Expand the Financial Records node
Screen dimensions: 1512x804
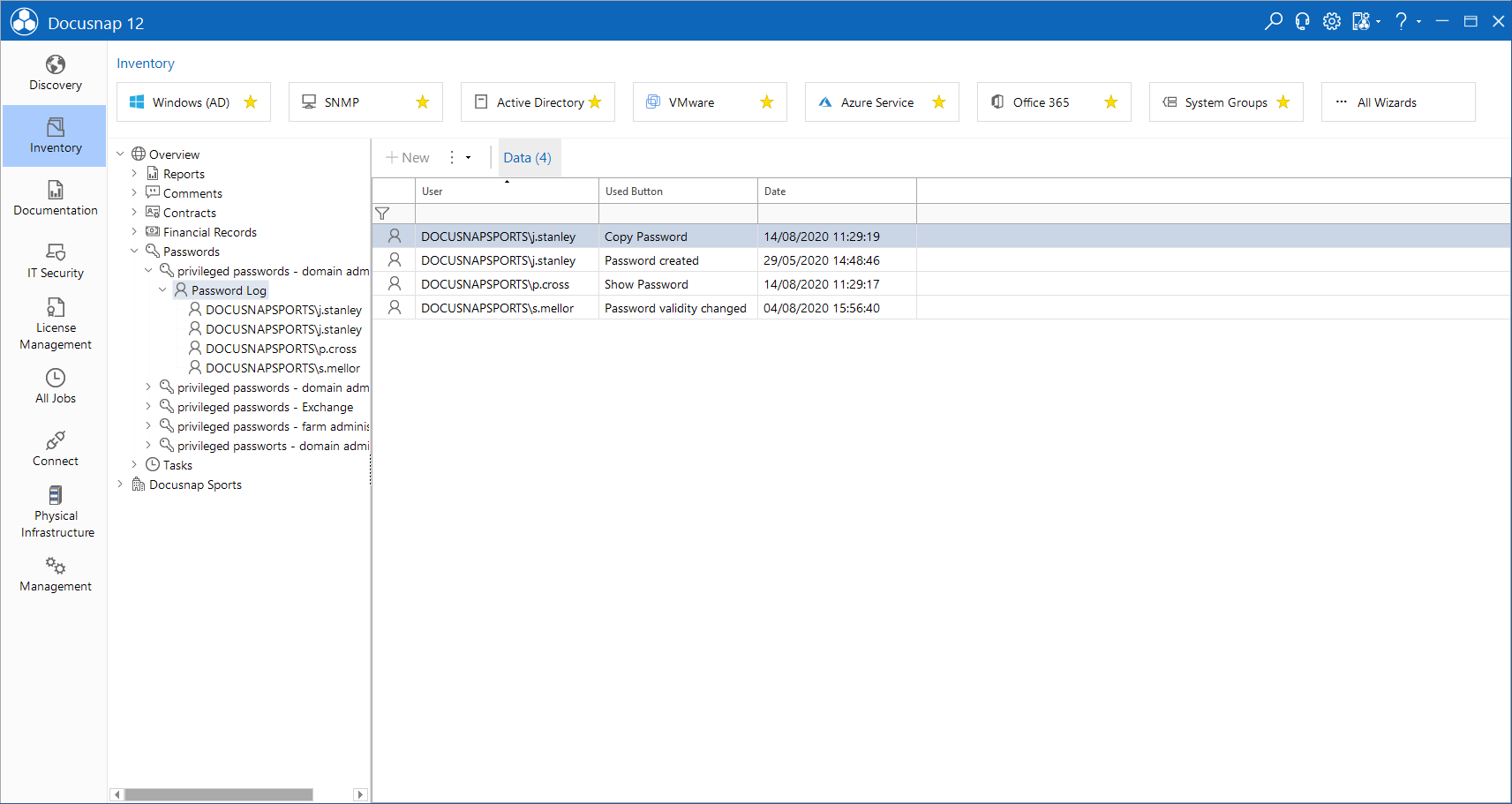pyautogui.click(x=134, y=232)
